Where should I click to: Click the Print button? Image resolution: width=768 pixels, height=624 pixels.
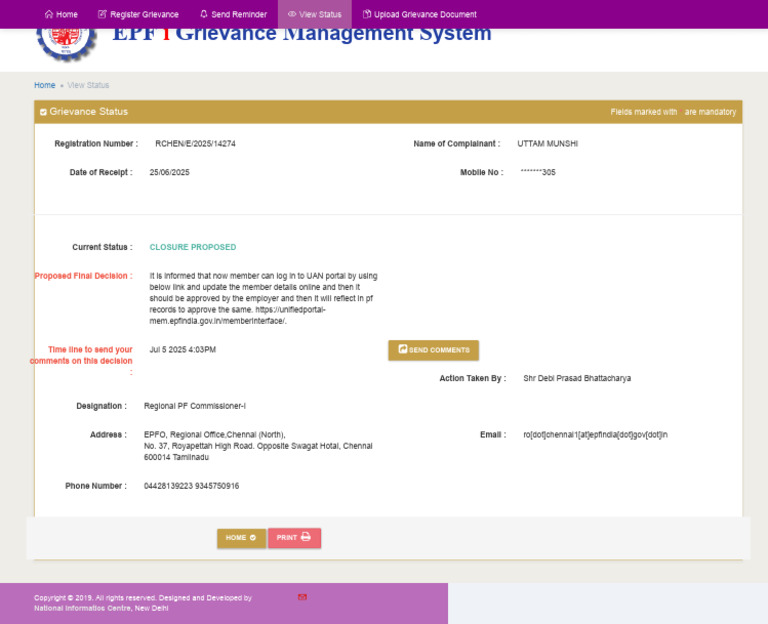click(x=294, y=538)
